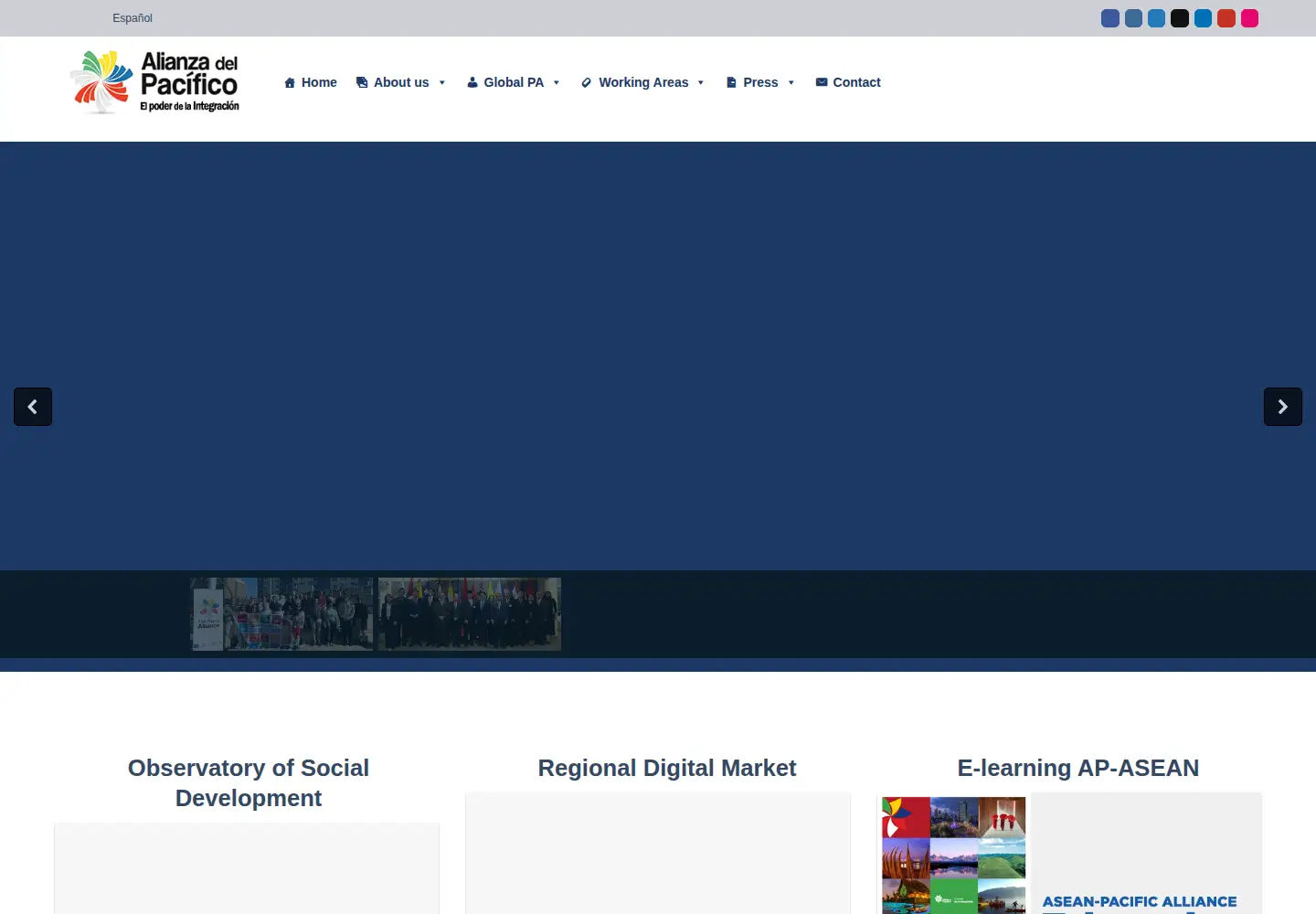Advance to next slide with right chevron

[1283, 407]
